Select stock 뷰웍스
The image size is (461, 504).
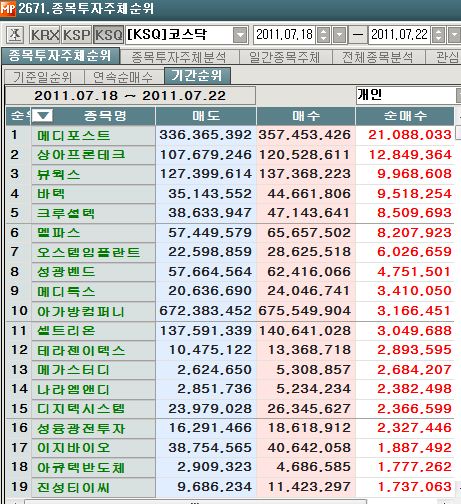pyautogui.click(x=93, y=175)
